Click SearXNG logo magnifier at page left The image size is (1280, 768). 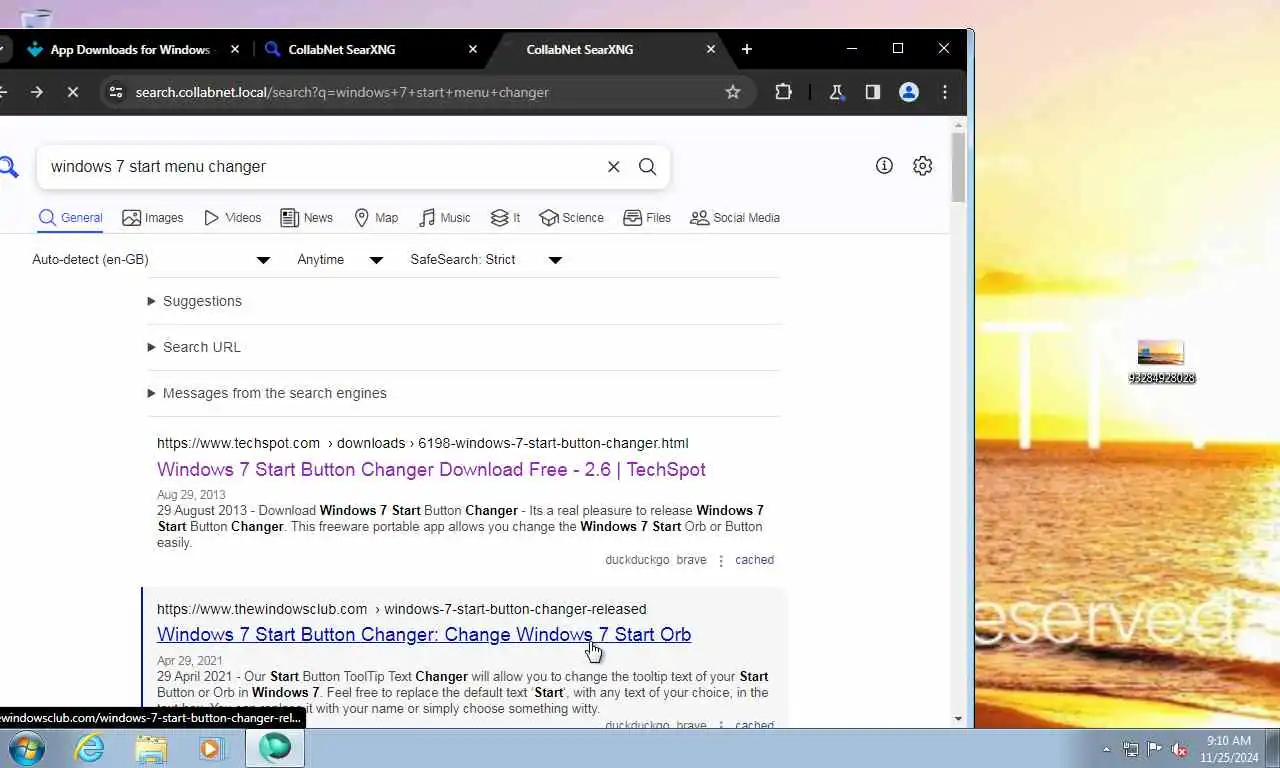click(x=8, y=167)
